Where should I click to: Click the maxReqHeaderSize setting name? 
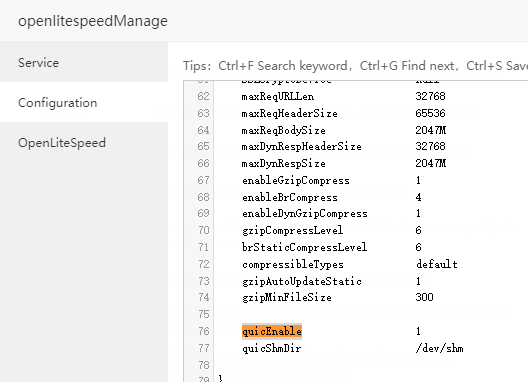(289, 113)
